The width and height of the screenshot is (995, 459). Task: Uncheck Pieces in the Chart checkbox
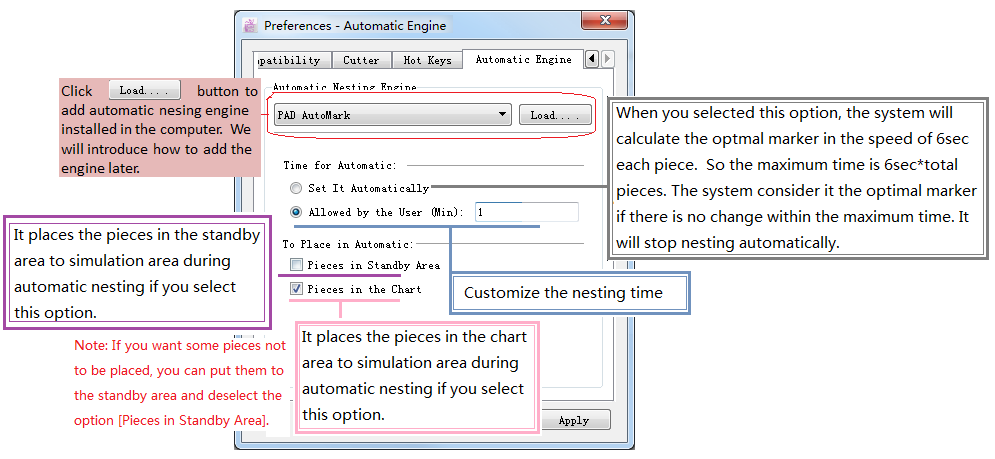(296, 289)
